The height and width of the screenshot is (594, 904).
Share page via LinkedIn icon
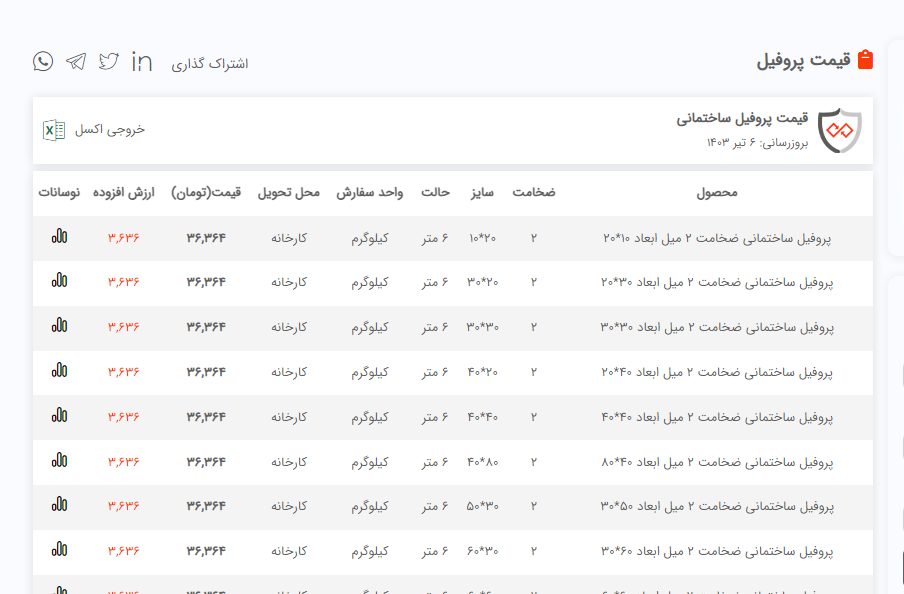click(x=142, y=62)
